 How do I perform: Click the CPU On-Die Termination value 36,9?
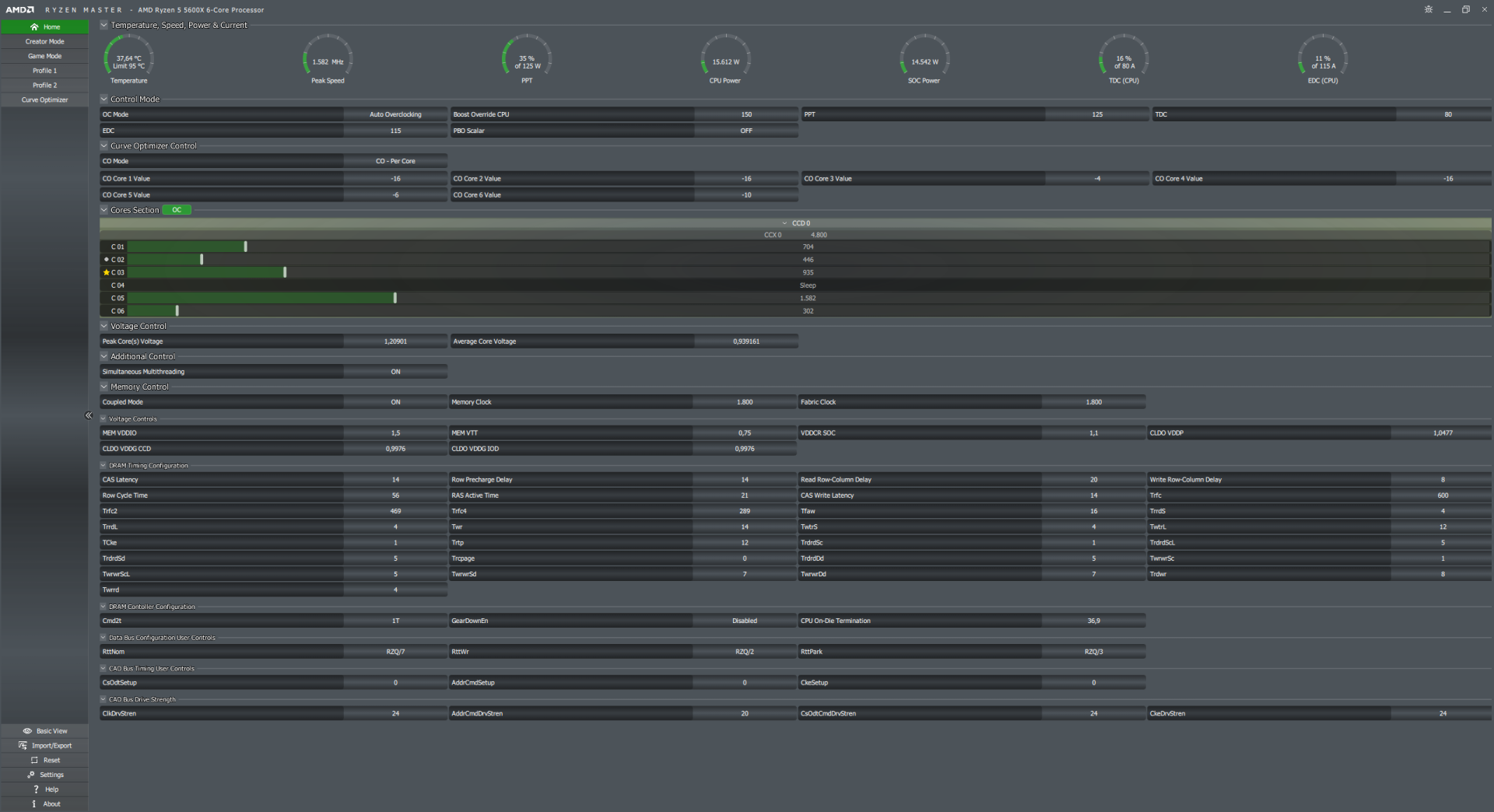click(x=1093, y=621)
